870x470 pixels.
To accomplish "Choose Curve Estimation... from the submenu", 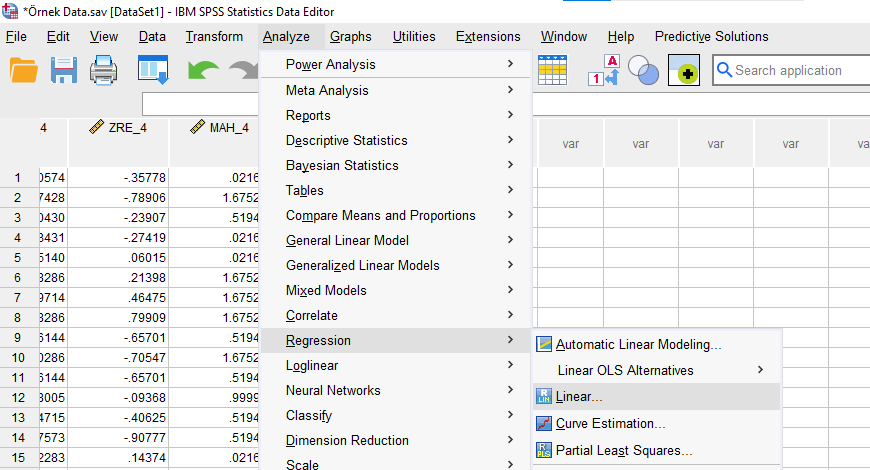I will (610, 423).
